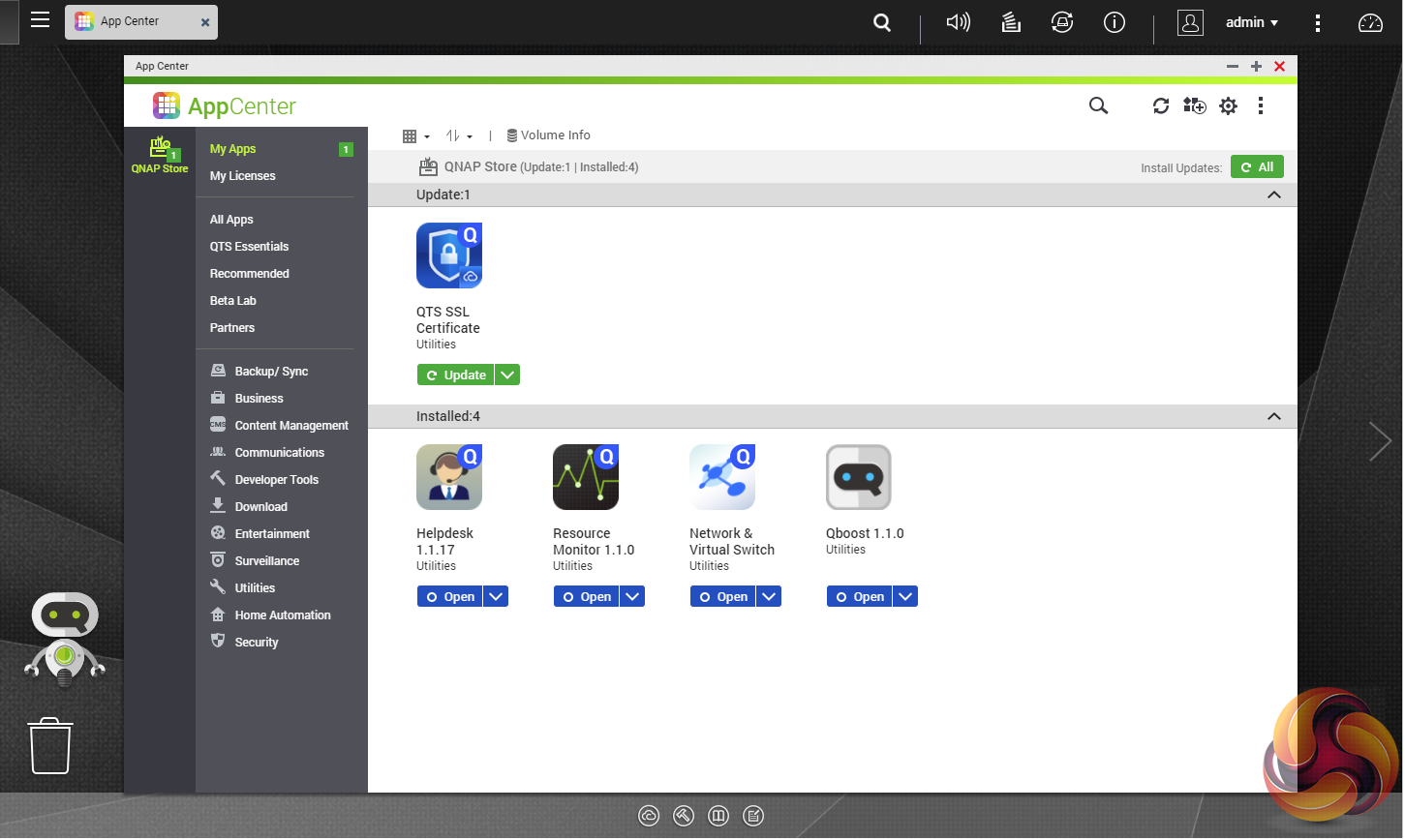Update the QTS SSL Certificate app

click(x=457, y=375)
